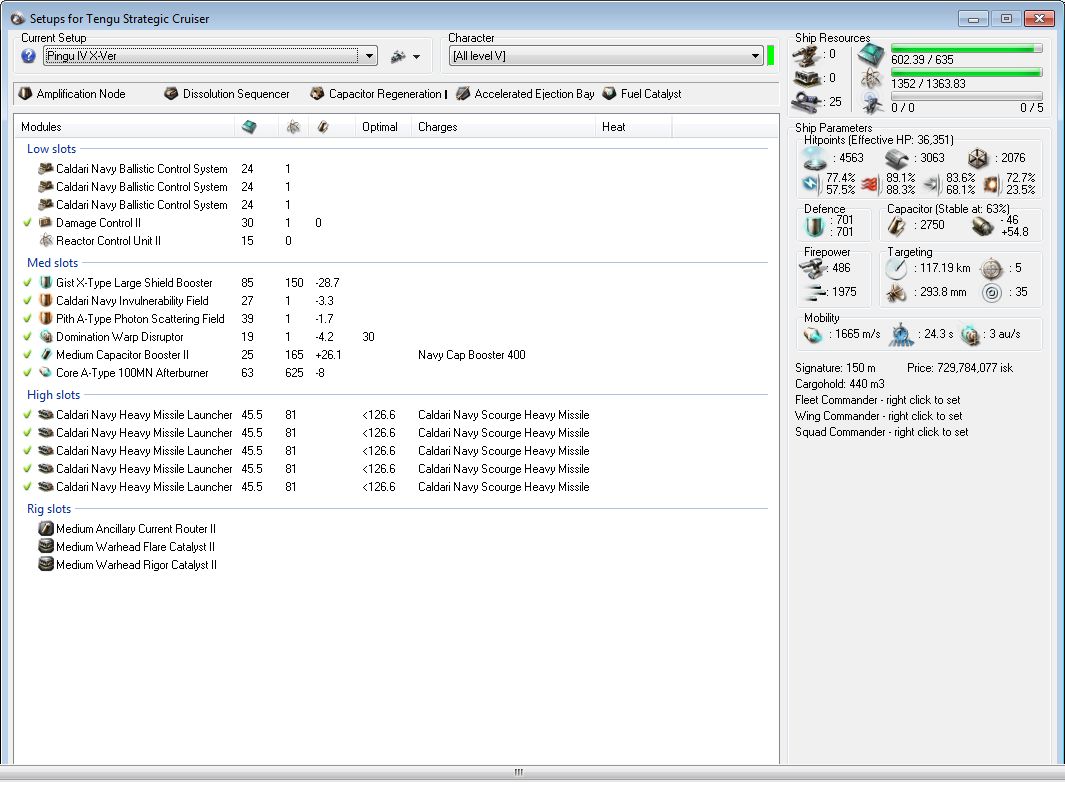
Task: Select the Medium Ancillary Current Router II rig
Action: [x=136, y=529]
